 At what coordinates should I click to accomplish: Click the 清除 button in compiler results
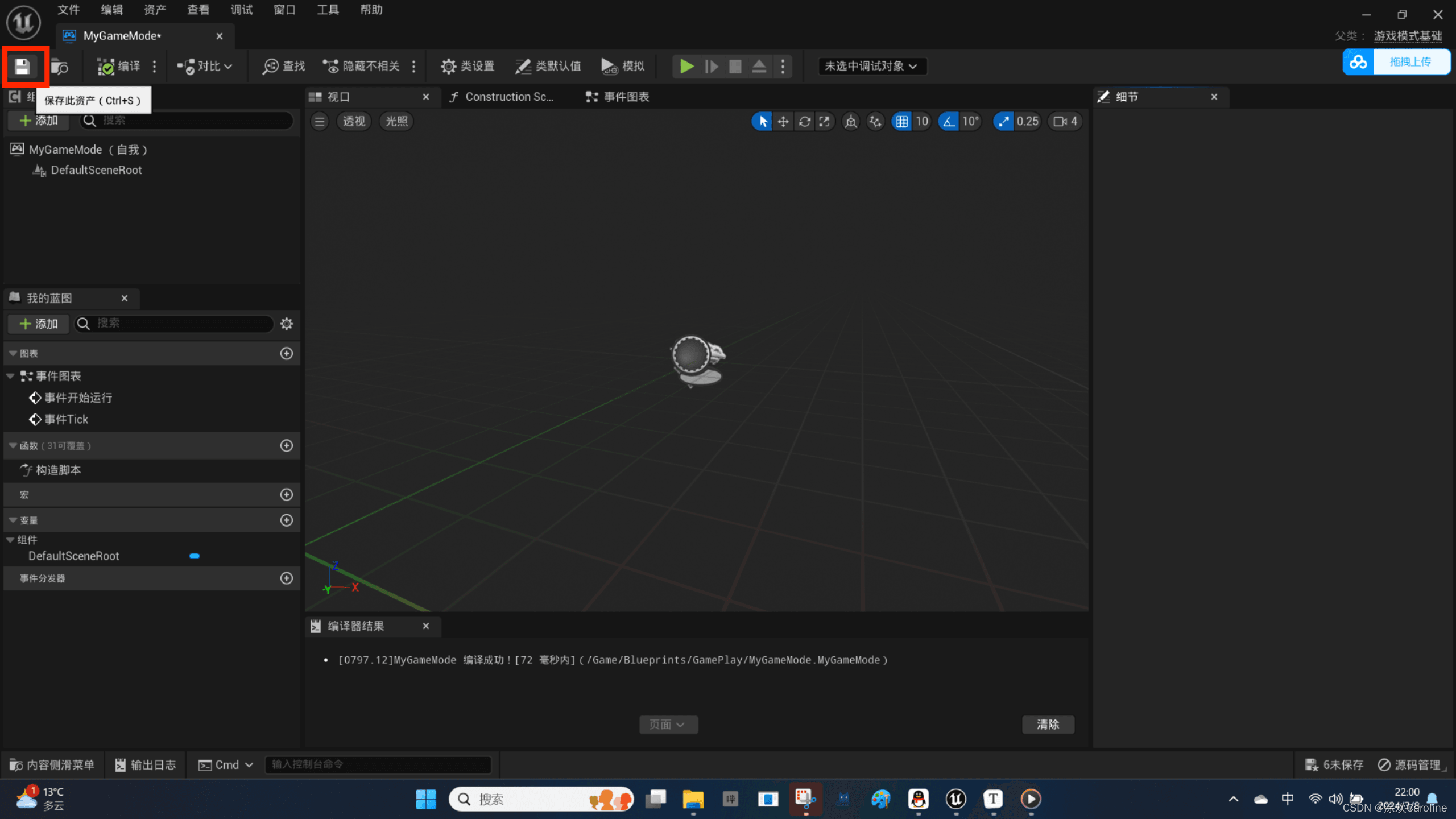pyautogui.click(x=1048, y=724)
